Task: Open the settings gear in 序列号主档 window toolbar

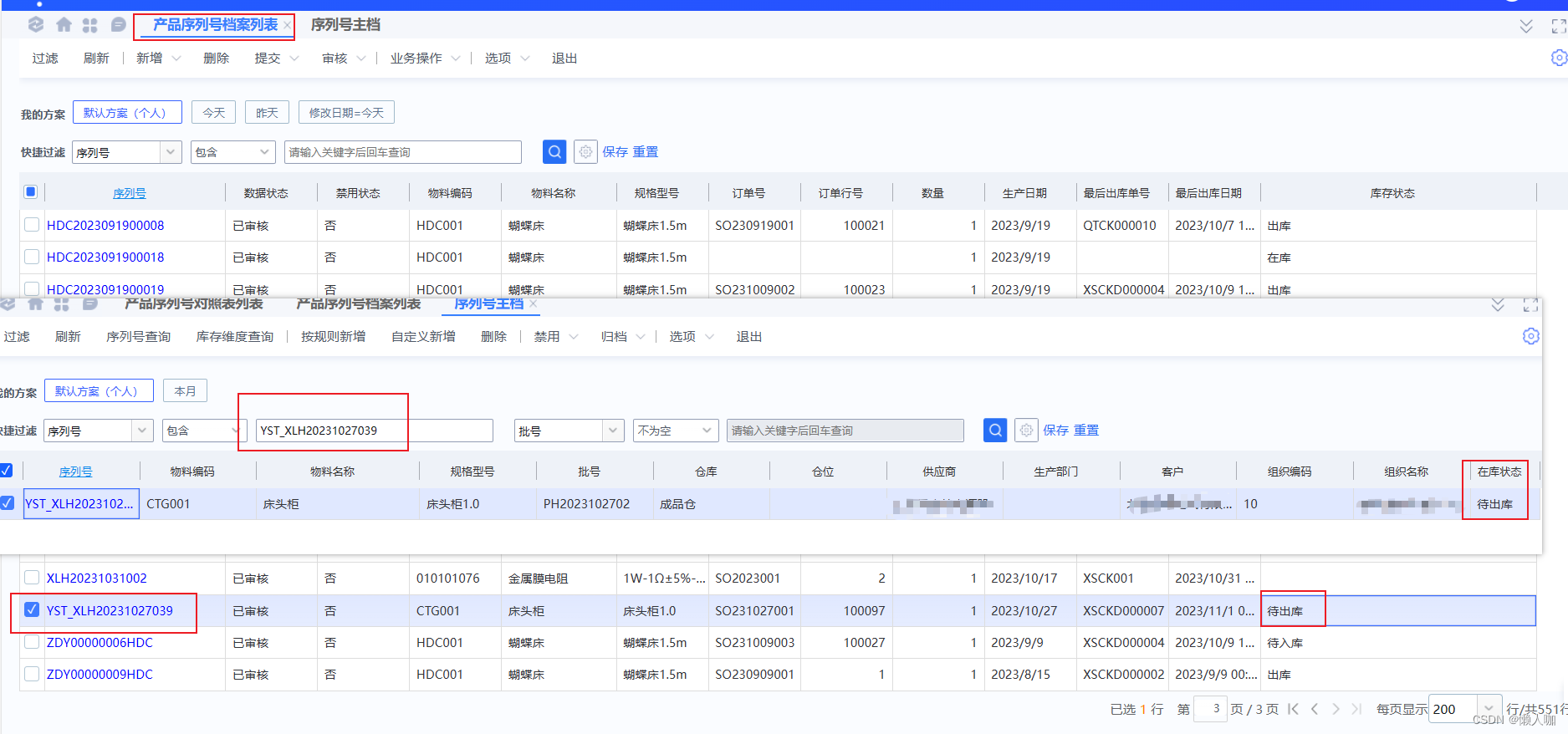Action: (x=1531, y=336)
